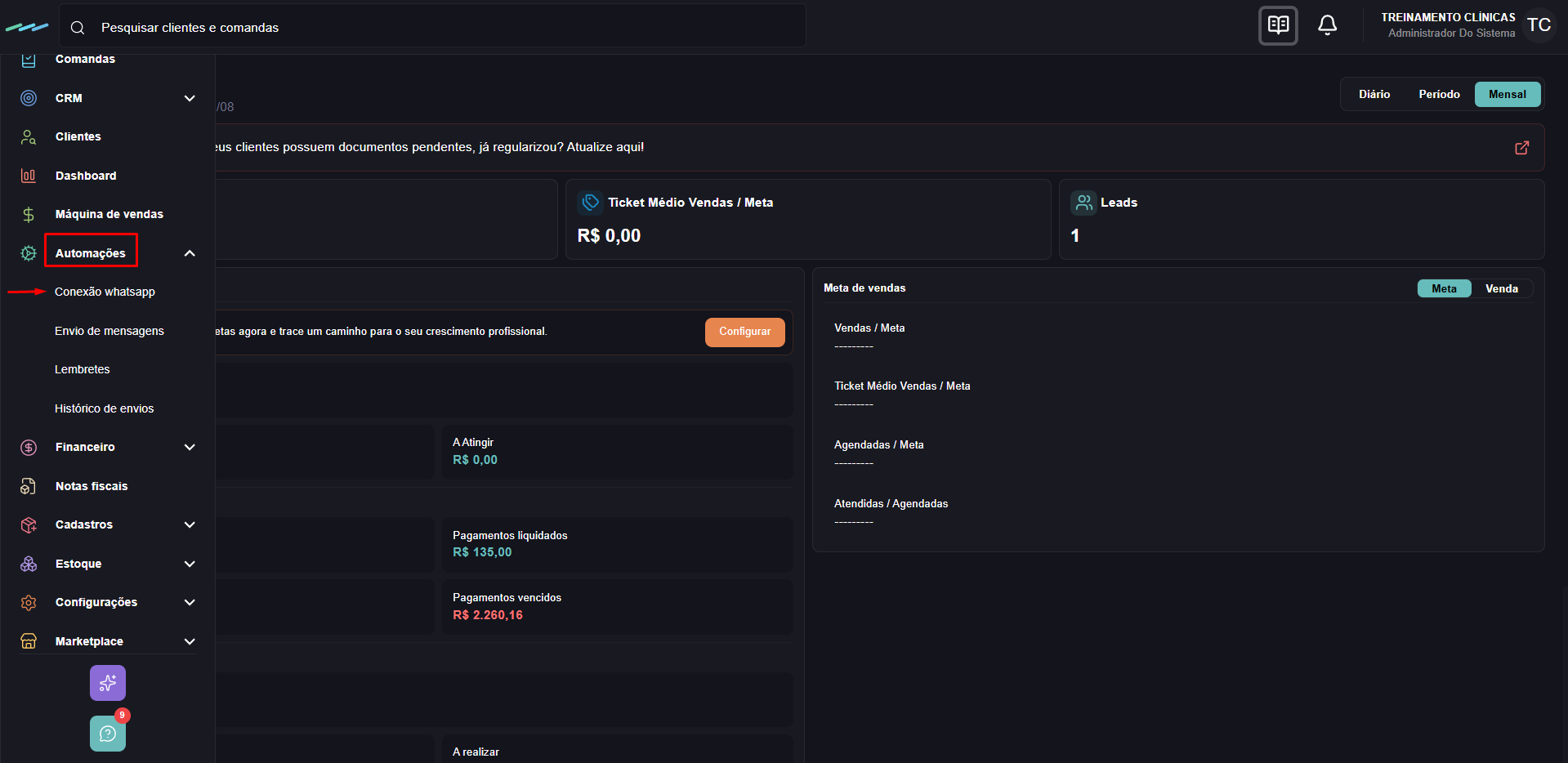Image resolution: width=1568 pixels, height=763 pixels.
Task: Click the Vendas / Meta label
Action: 869,328
